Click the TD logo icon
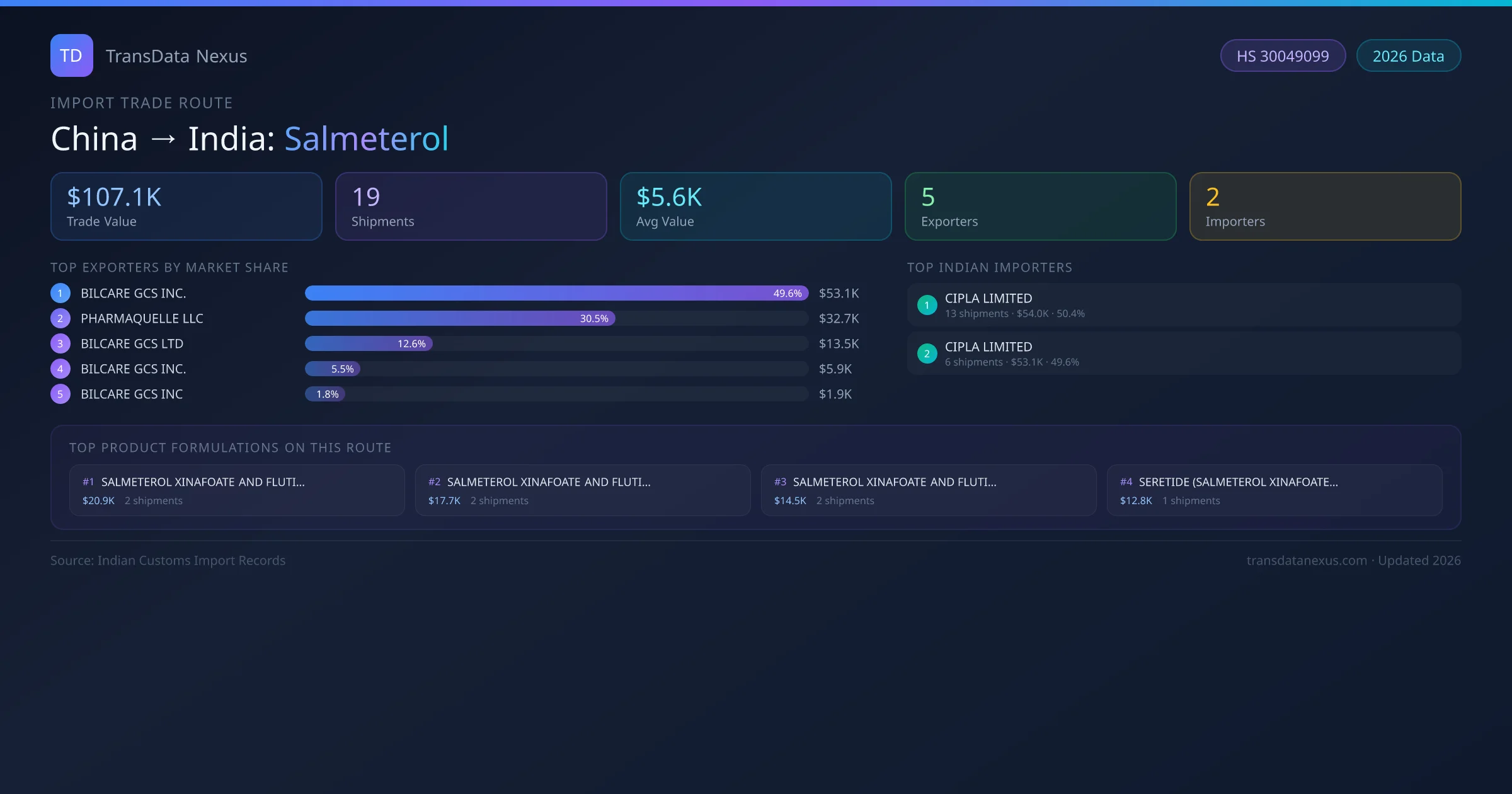Image resolution: width=1512 pixels, height=794 pixels. pos(71,55)
